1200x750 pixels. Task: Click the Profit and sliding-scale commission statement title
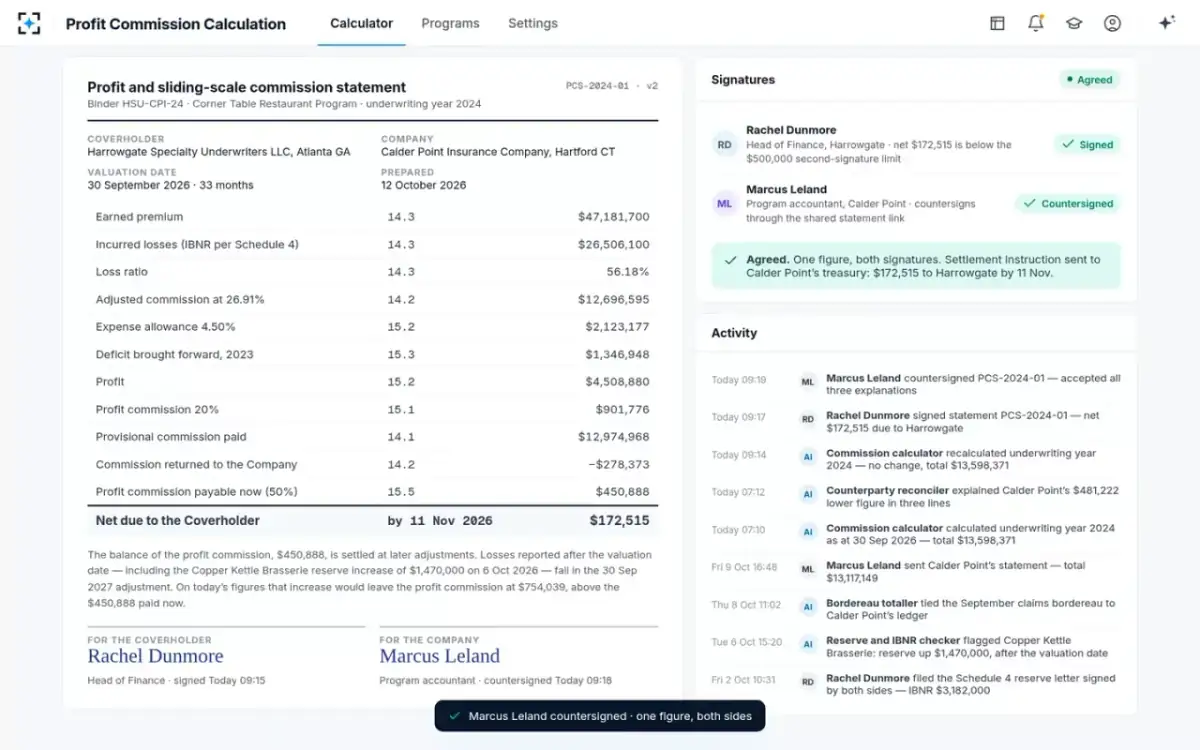coord(246,87)
